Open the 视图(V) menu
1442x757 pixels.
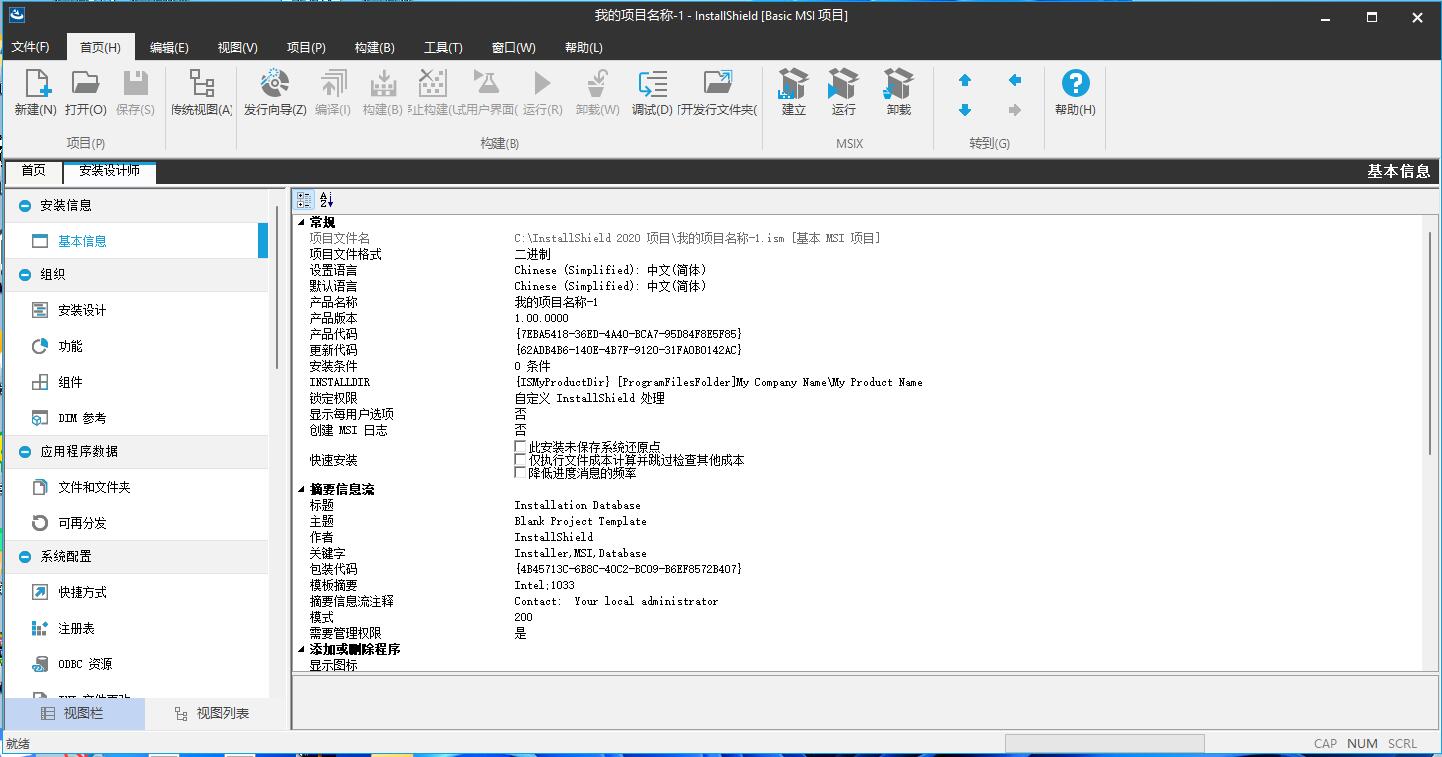(237, 47)
